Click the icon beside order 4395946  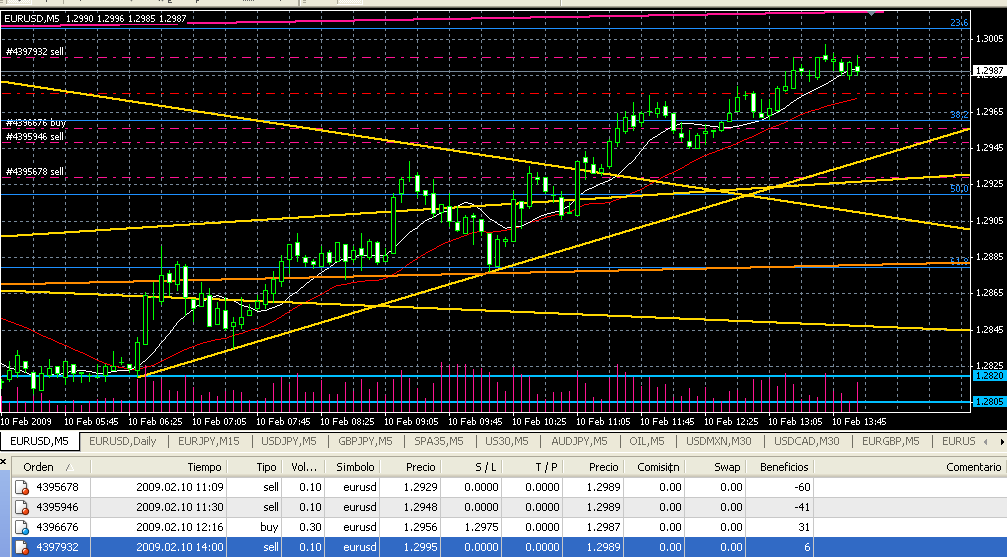[20, 506]
